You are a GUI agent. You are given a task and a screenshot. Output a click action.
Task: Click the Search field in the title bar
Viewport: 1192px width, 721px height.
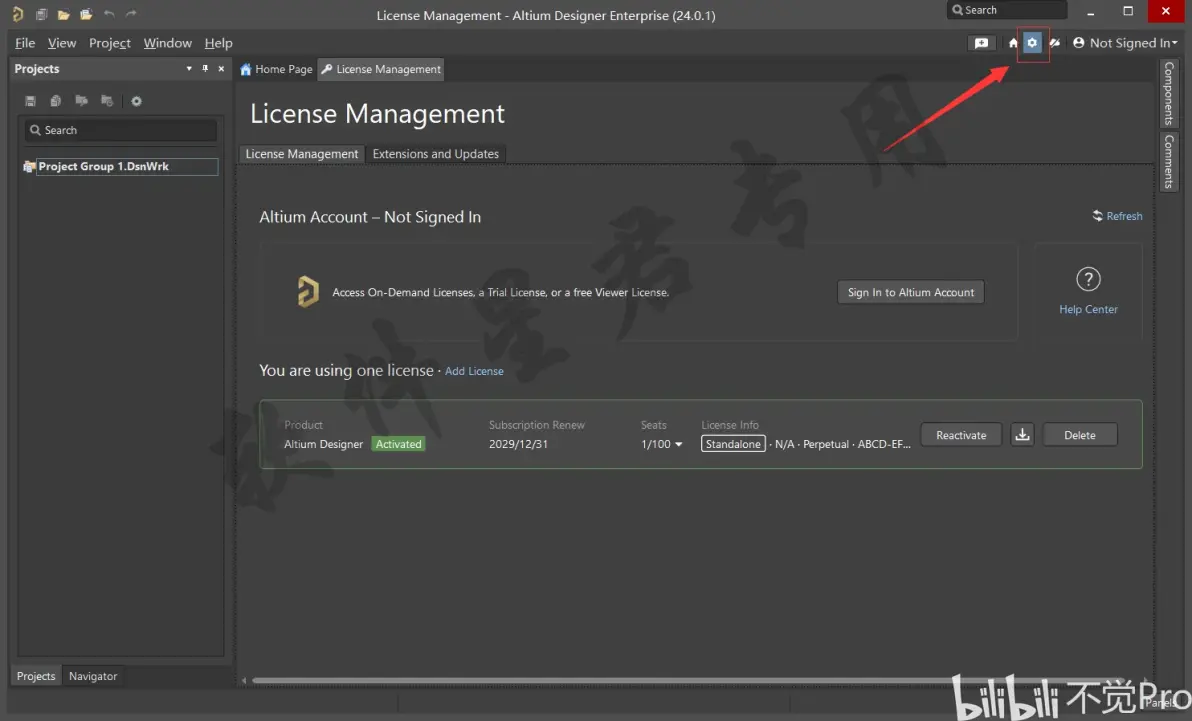coord(1007,10)
